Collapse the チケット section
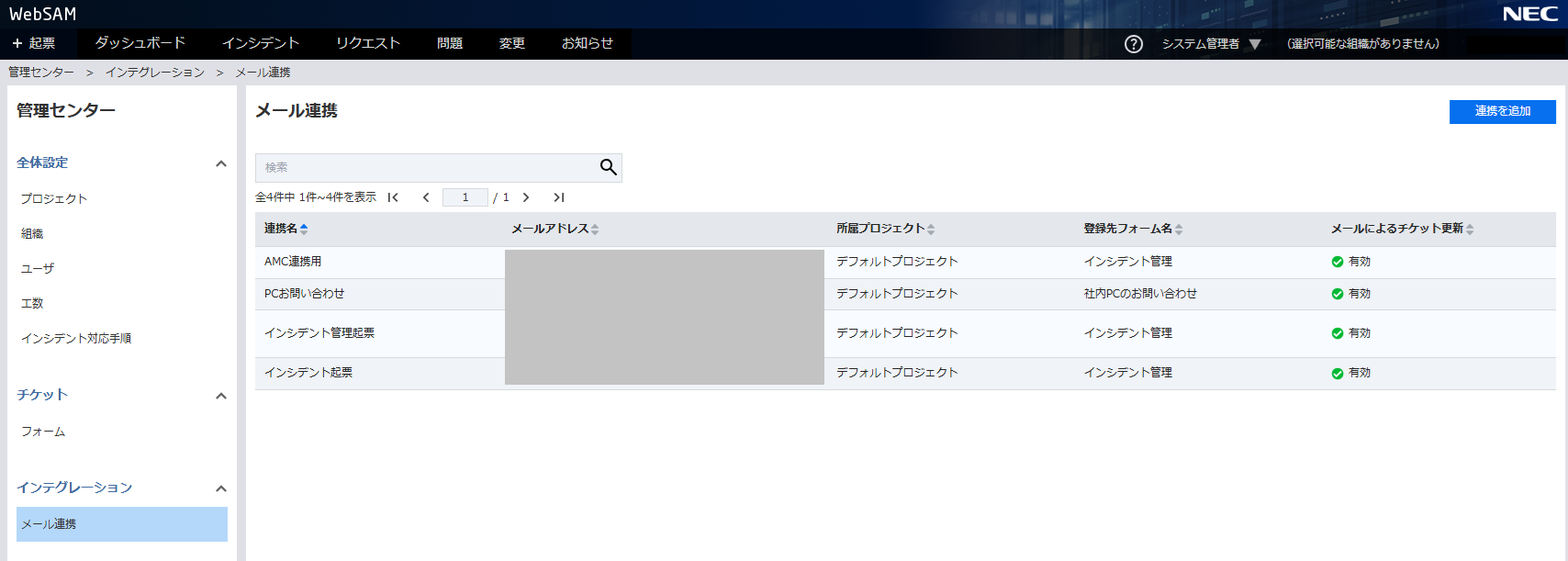Screen dimensions: 1568x561 coord(220,396)
